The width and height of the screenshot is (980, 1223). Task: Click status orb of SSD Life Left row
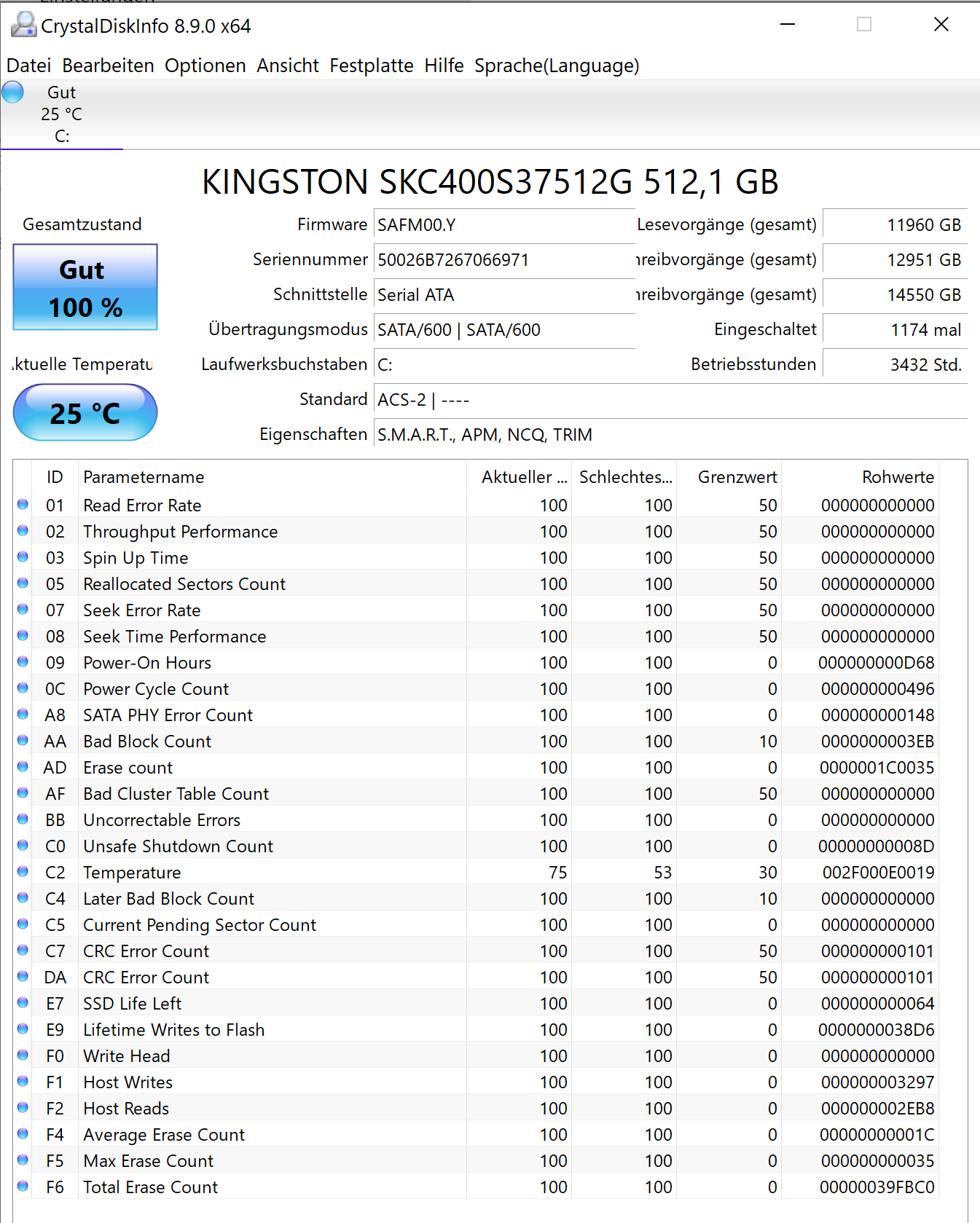23,1002
